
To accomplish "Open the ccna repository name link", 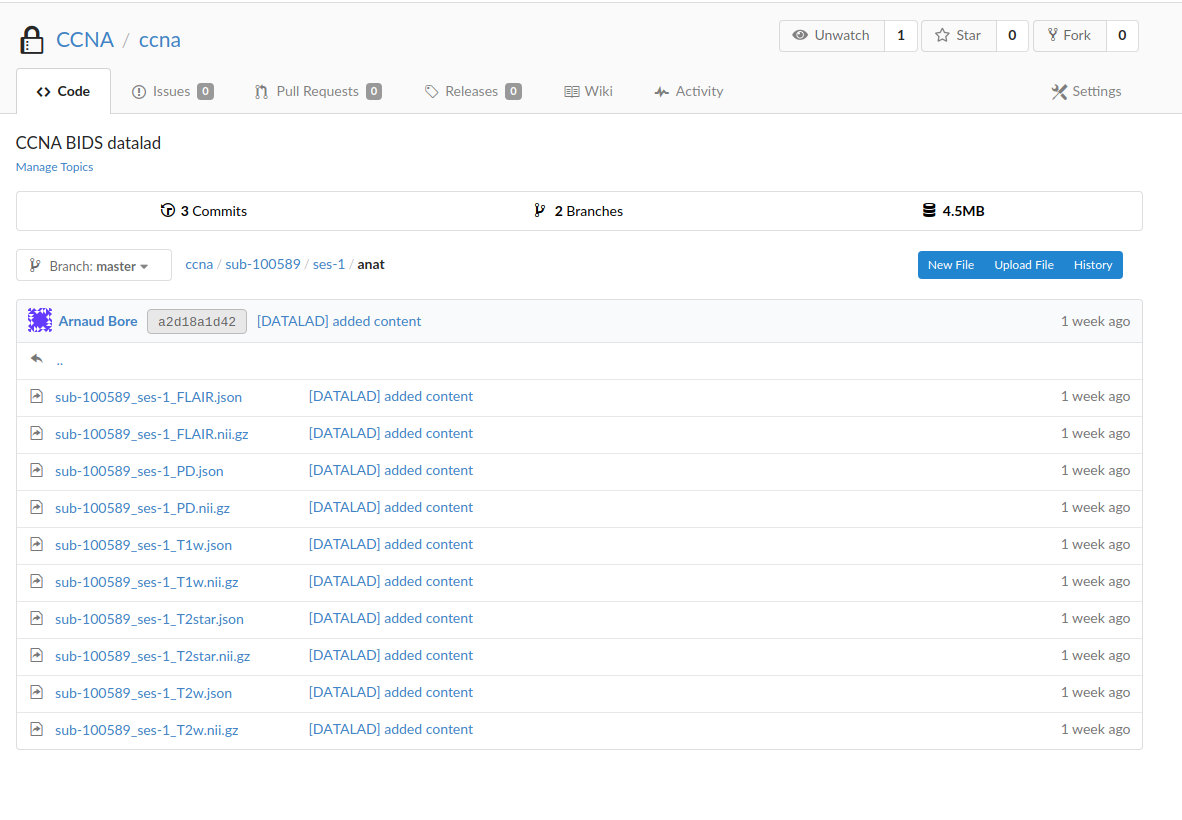I will (160, 40).
